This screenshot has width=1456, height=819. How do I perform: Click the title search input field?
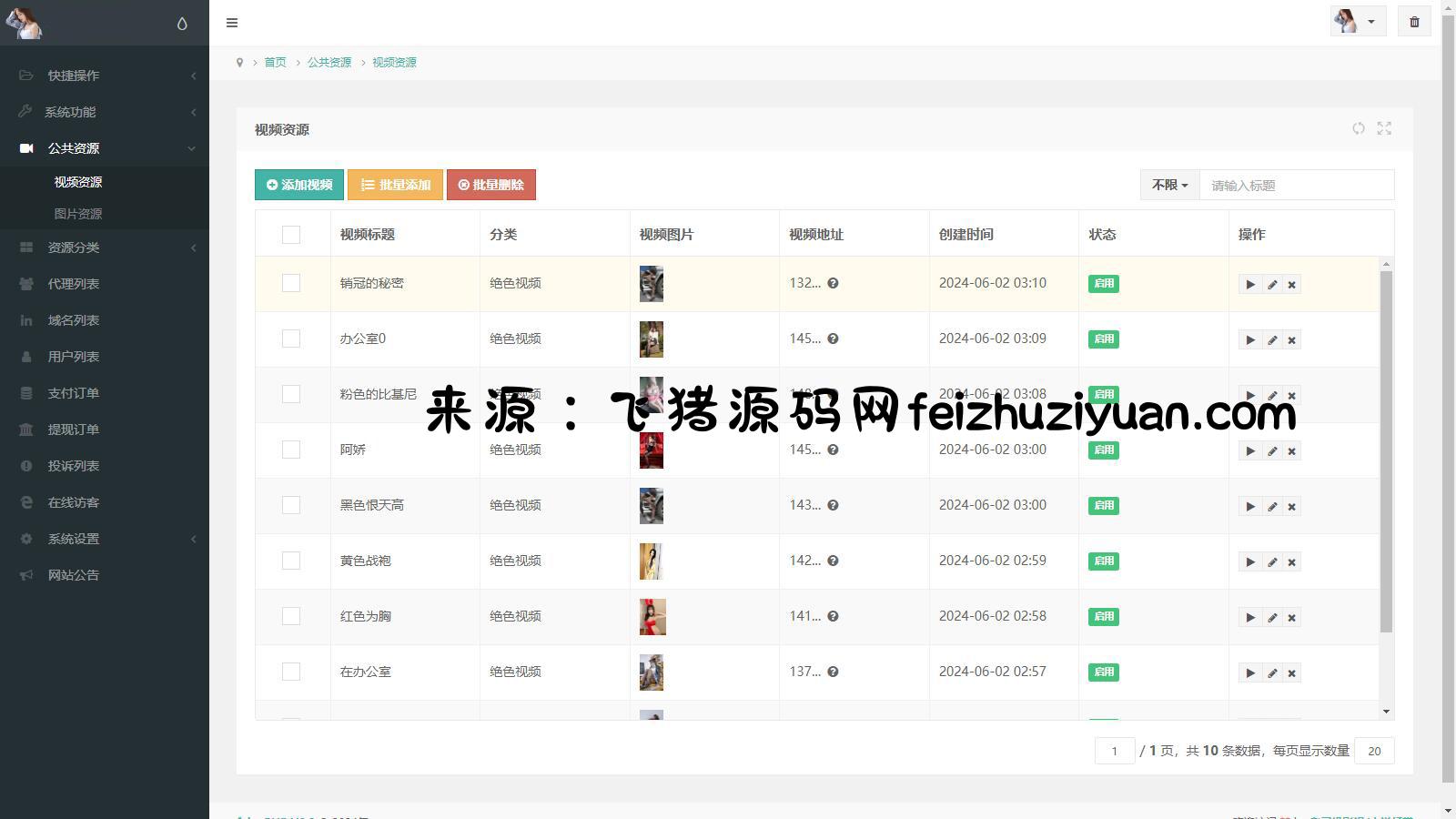1296,185
